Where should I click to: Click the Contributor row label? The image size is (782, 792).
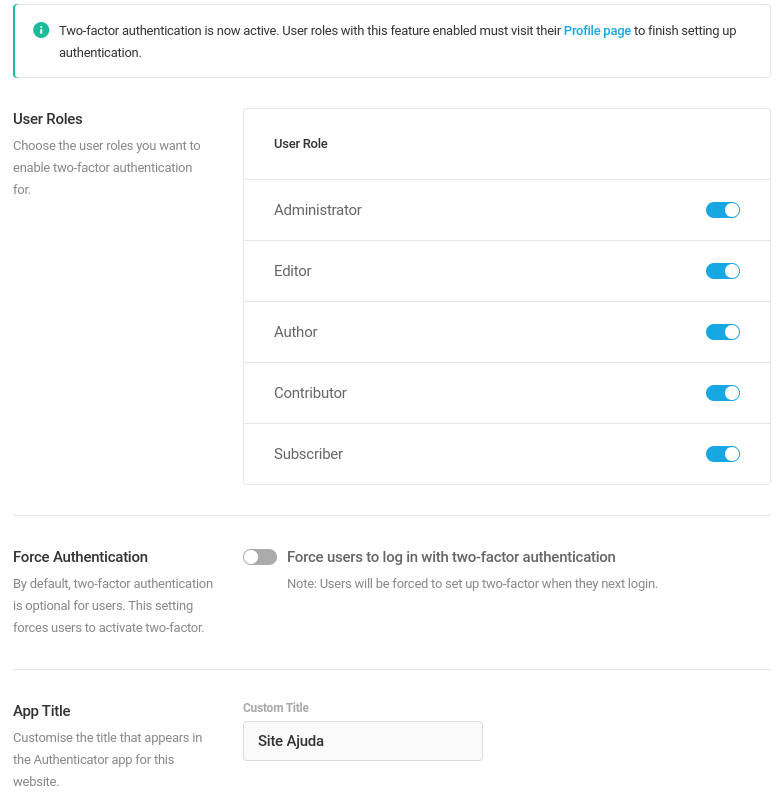point(310,393)
